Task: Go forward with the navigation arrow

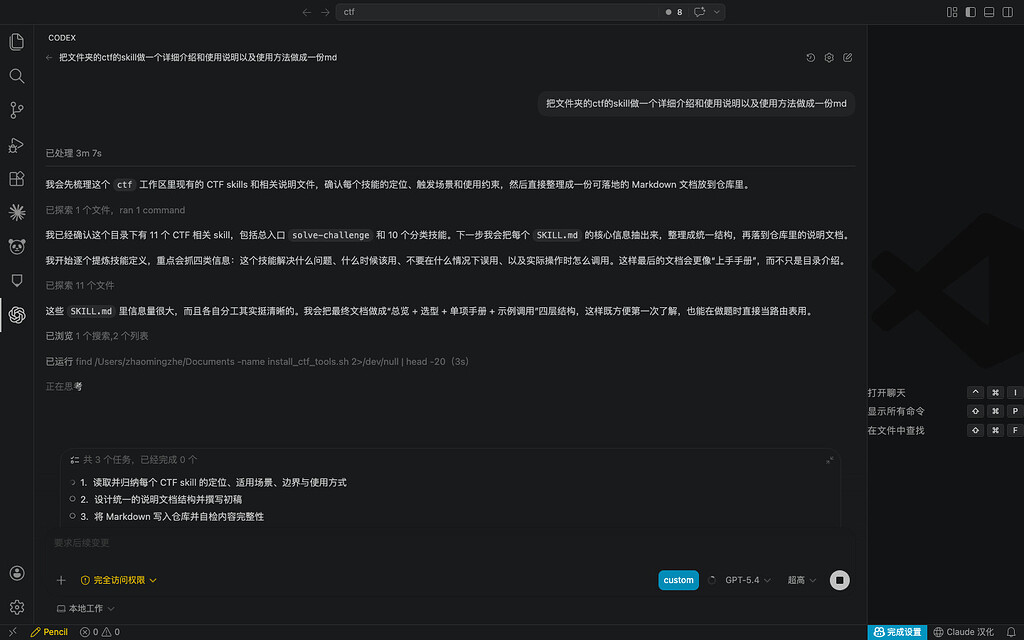Action: pos(325,12)
